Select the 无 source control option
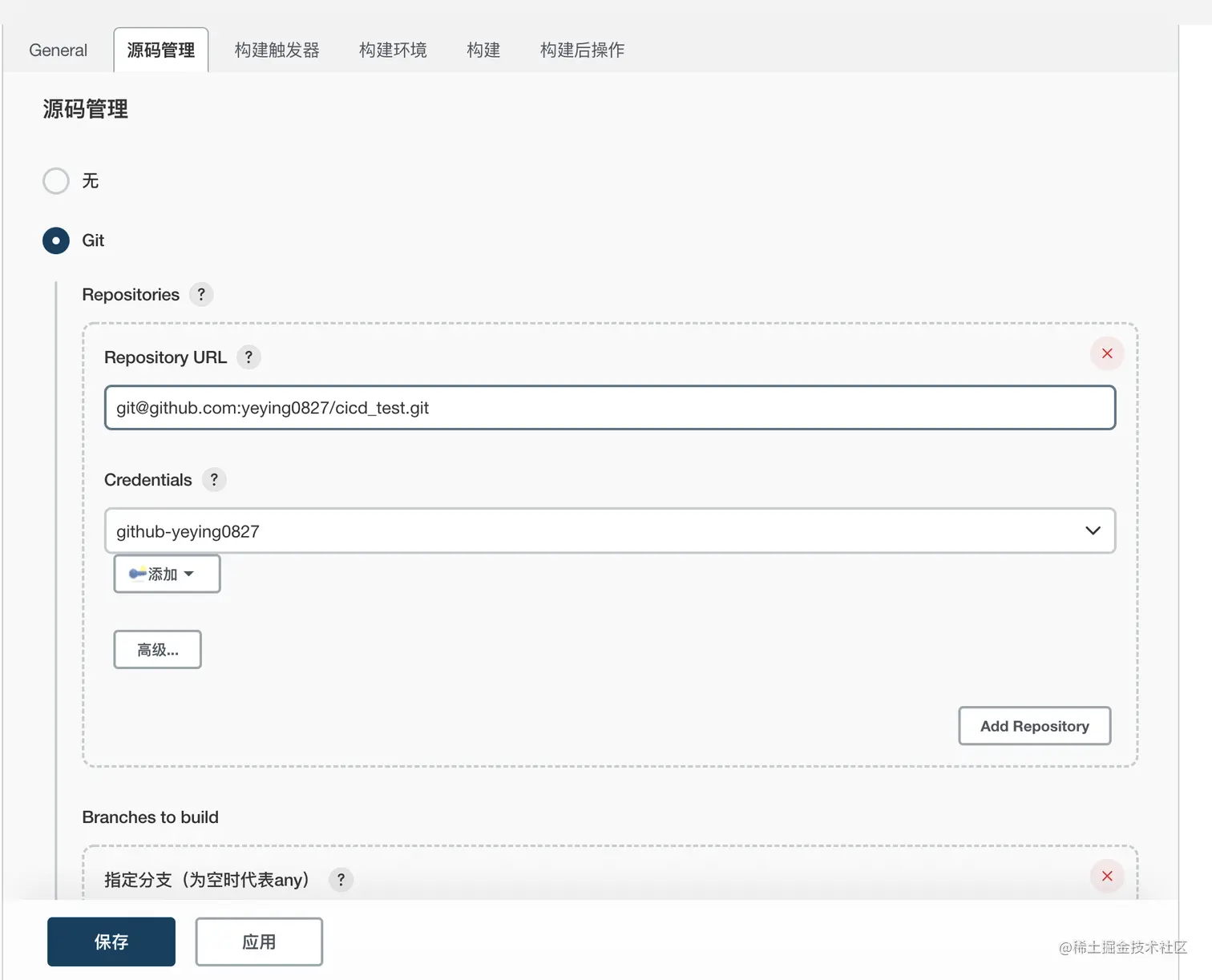This screenshot has height=980, width=1212. [55, 181]
